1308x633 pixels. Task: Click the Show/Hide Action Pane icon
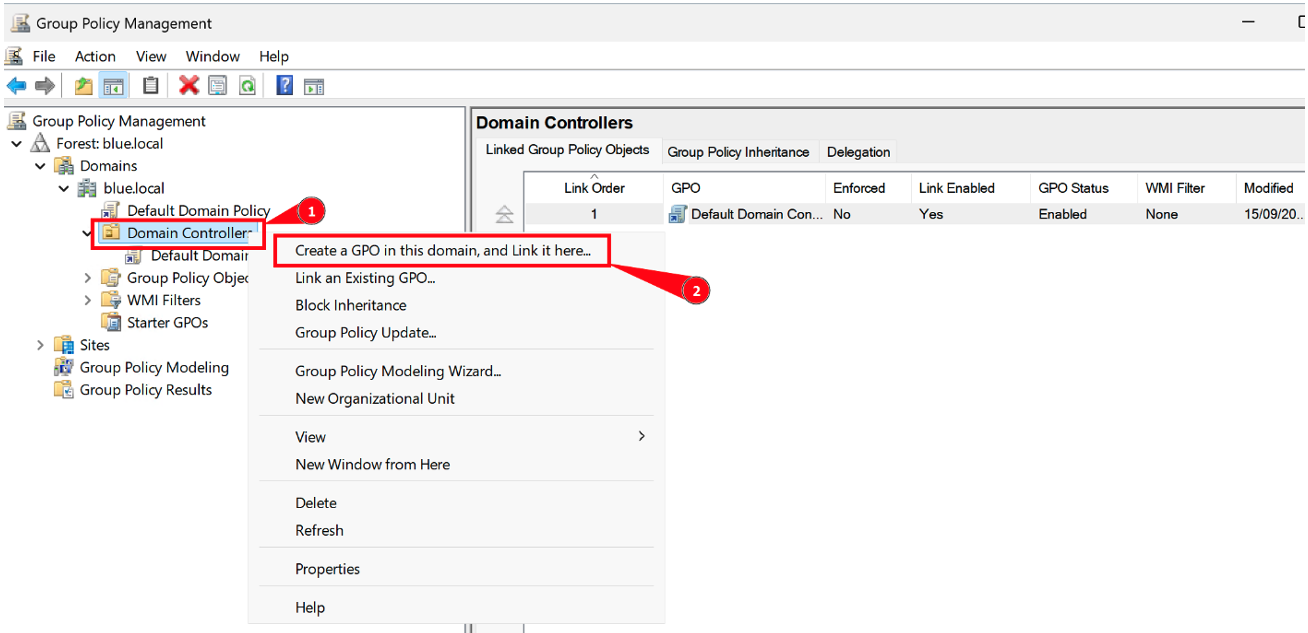314,86
